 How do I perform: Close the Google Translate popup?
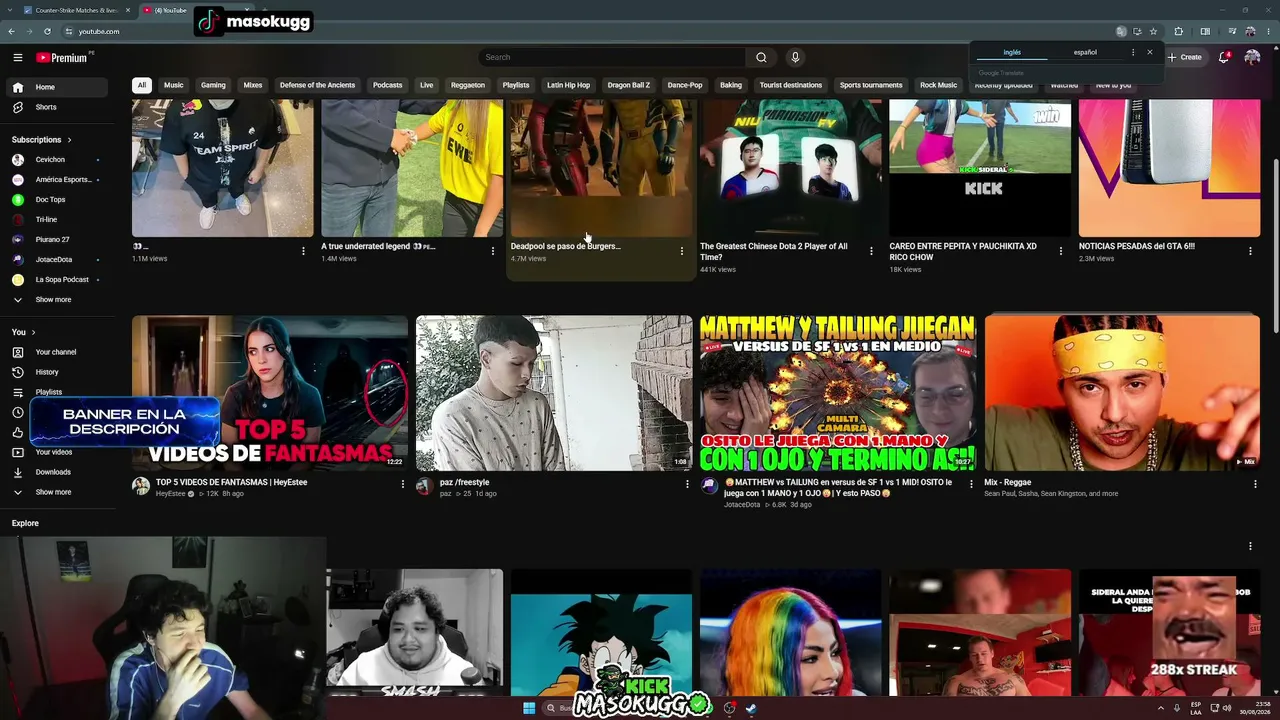click(1149, 52)
